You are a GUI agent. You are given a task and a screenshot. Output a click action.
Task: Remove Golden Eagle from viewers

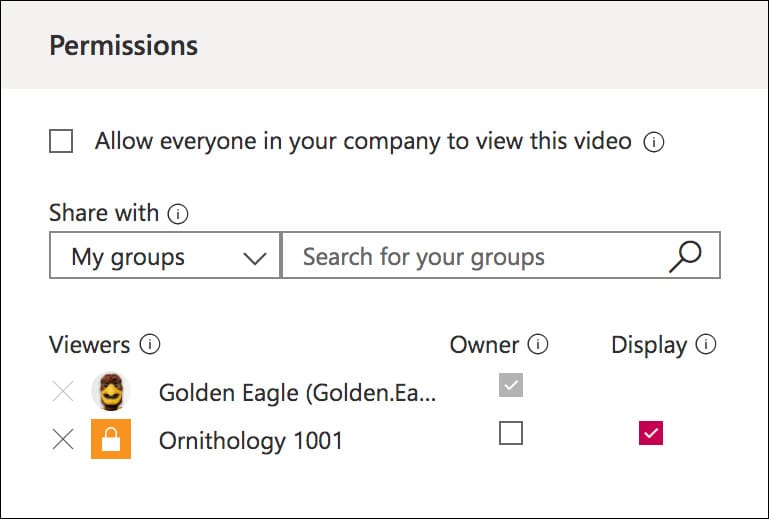point(63,392)
